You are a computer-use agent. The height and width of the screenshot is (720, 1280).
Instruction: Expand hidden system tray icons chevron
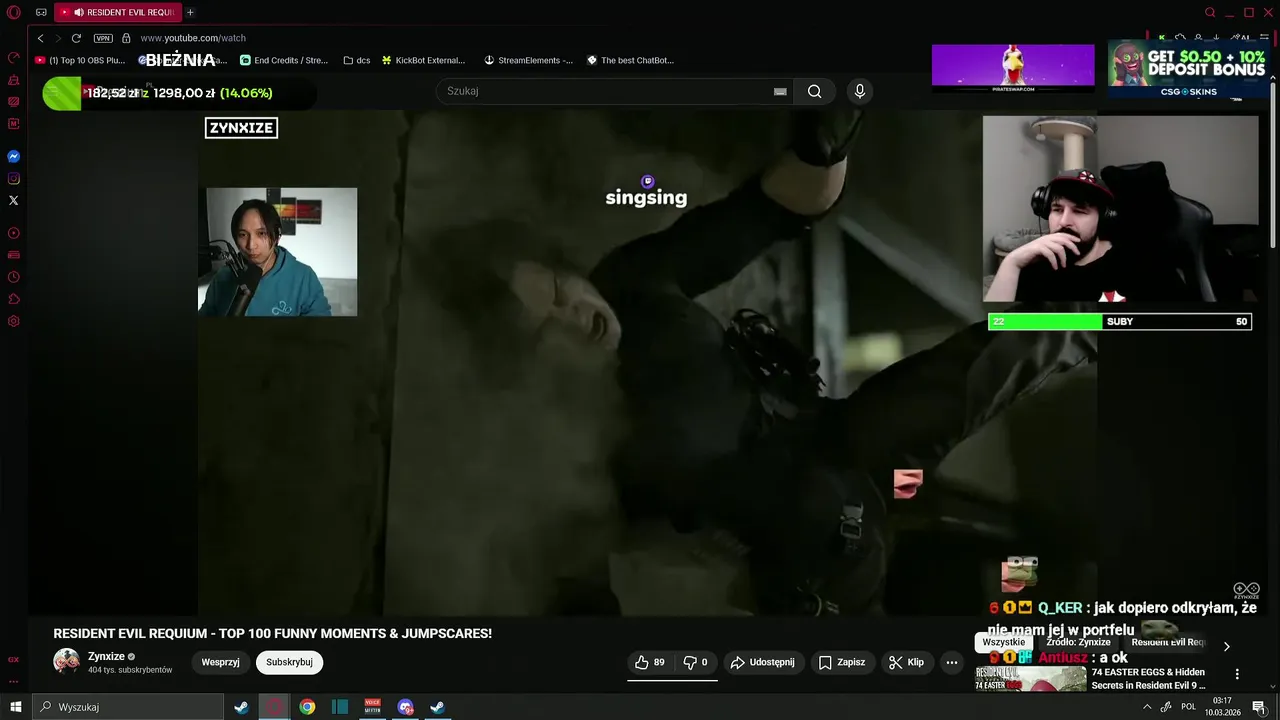point(1146,707)
